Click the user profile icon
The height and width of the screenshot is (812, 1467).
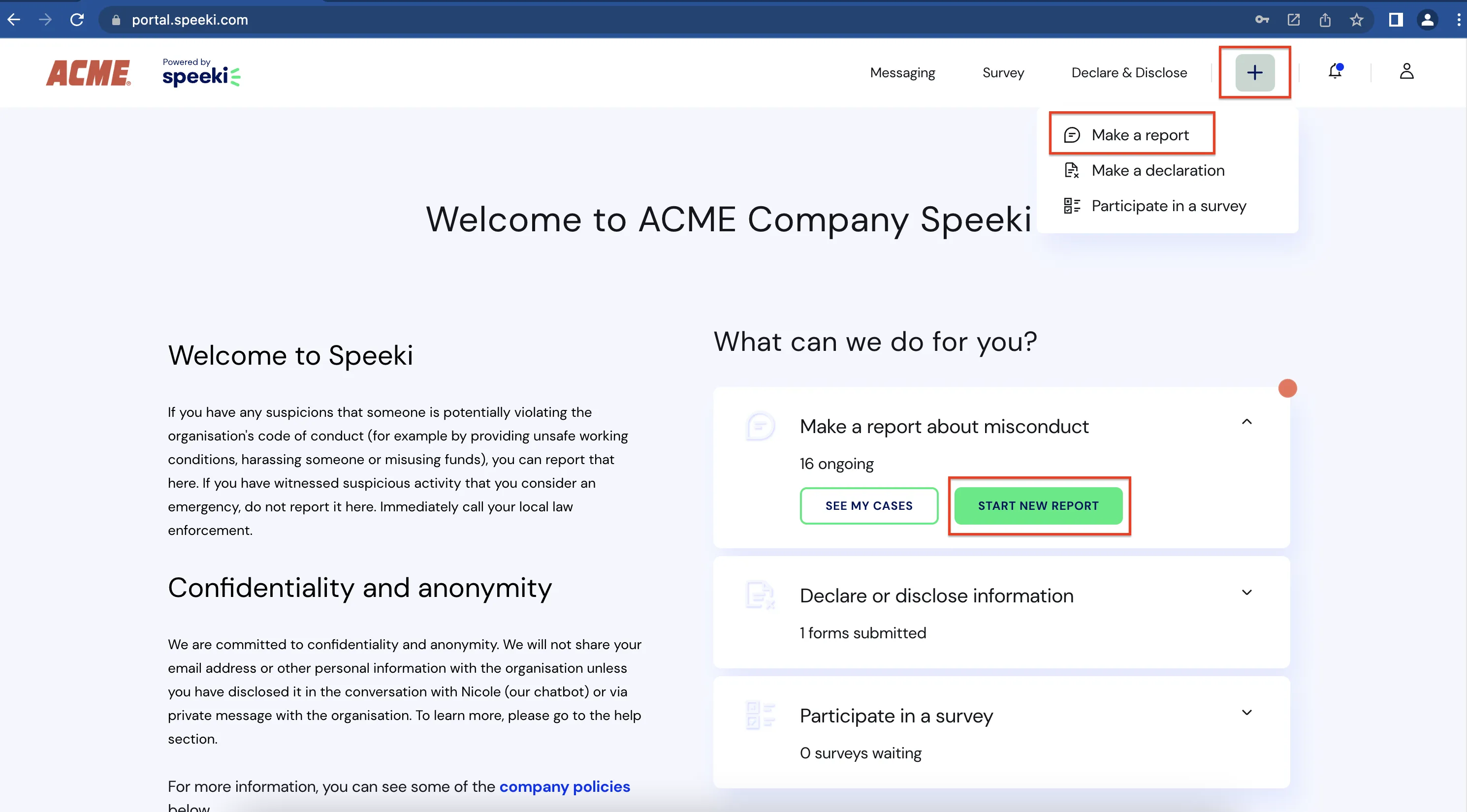[x=1406, y=72]
